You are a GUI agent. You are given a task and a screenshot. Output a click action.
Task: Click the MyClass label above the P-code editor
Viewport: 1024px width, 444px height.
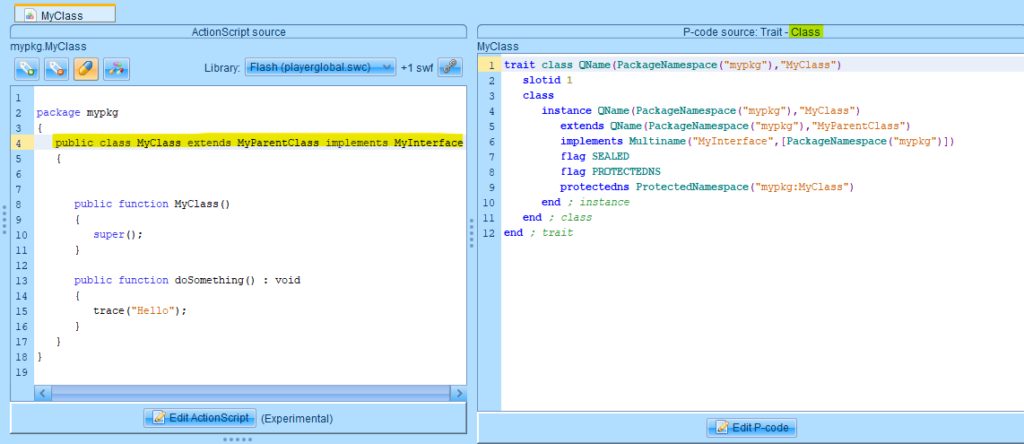pos(498,46)
